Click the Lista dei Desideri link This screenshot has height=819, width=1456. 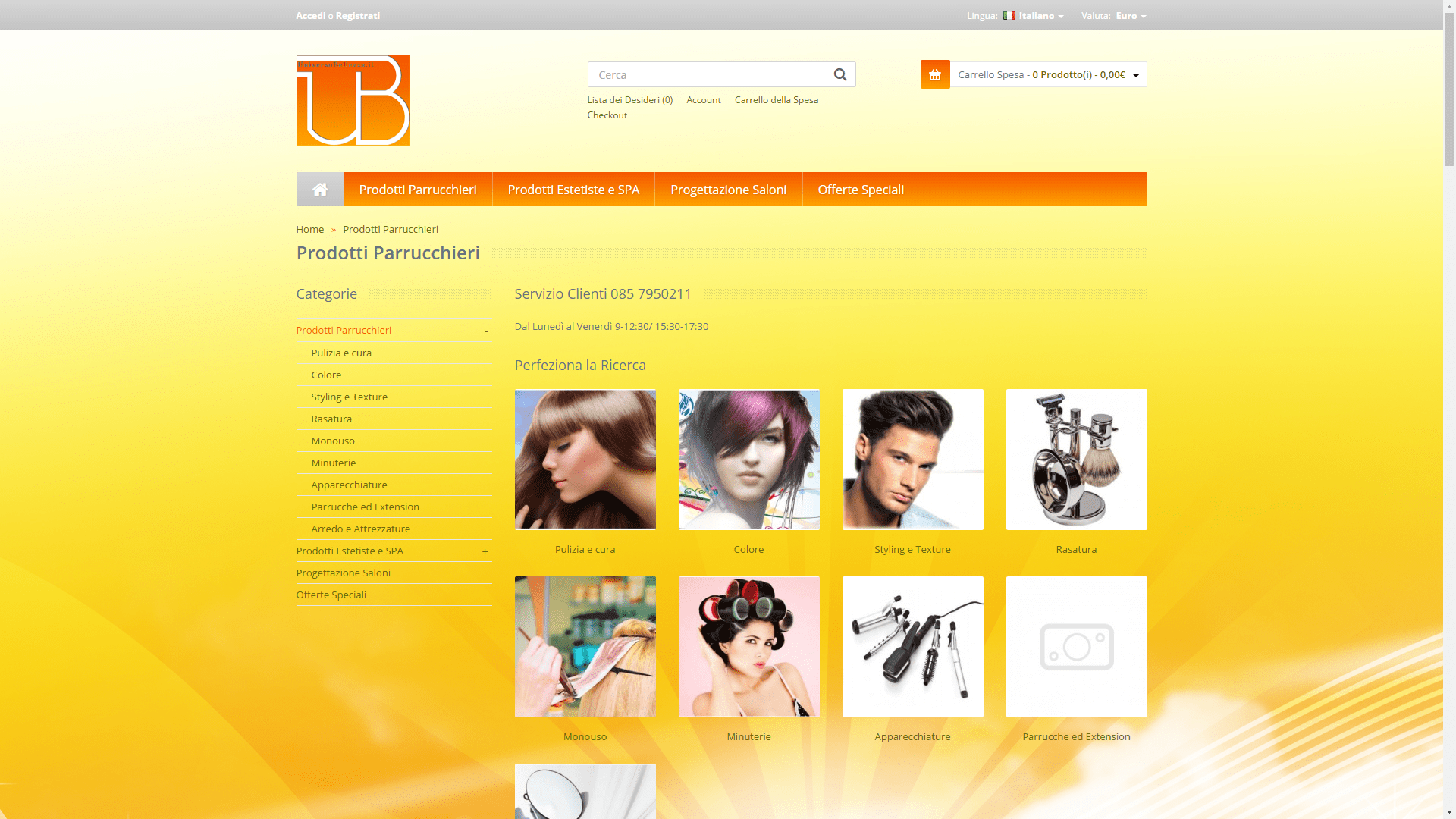pos(629,100)
